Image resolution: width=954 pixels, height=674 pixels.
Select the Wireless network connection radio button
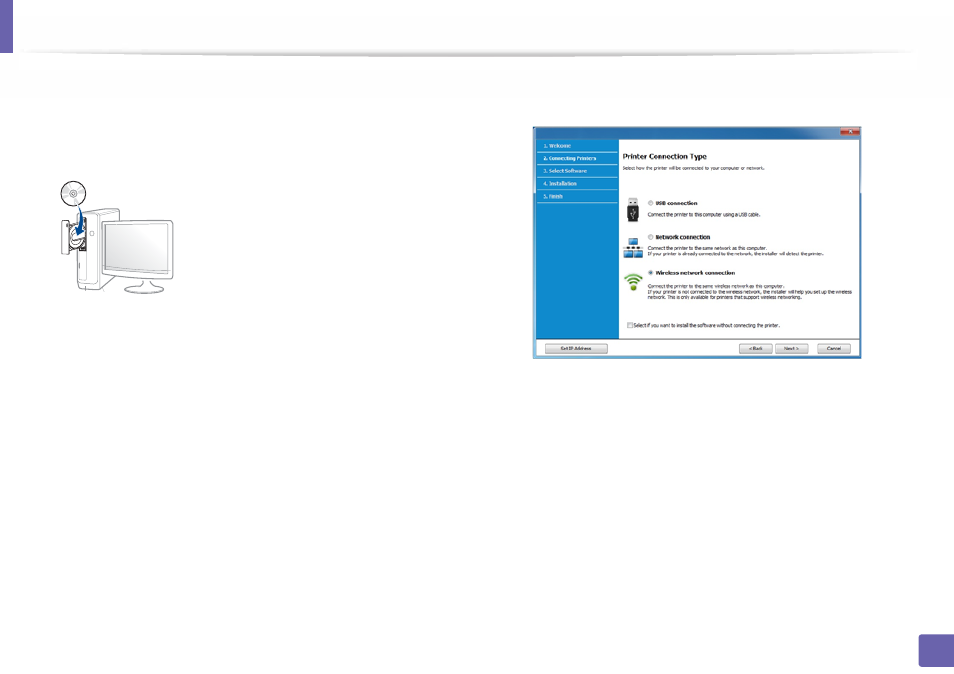(x=650, y=273)
